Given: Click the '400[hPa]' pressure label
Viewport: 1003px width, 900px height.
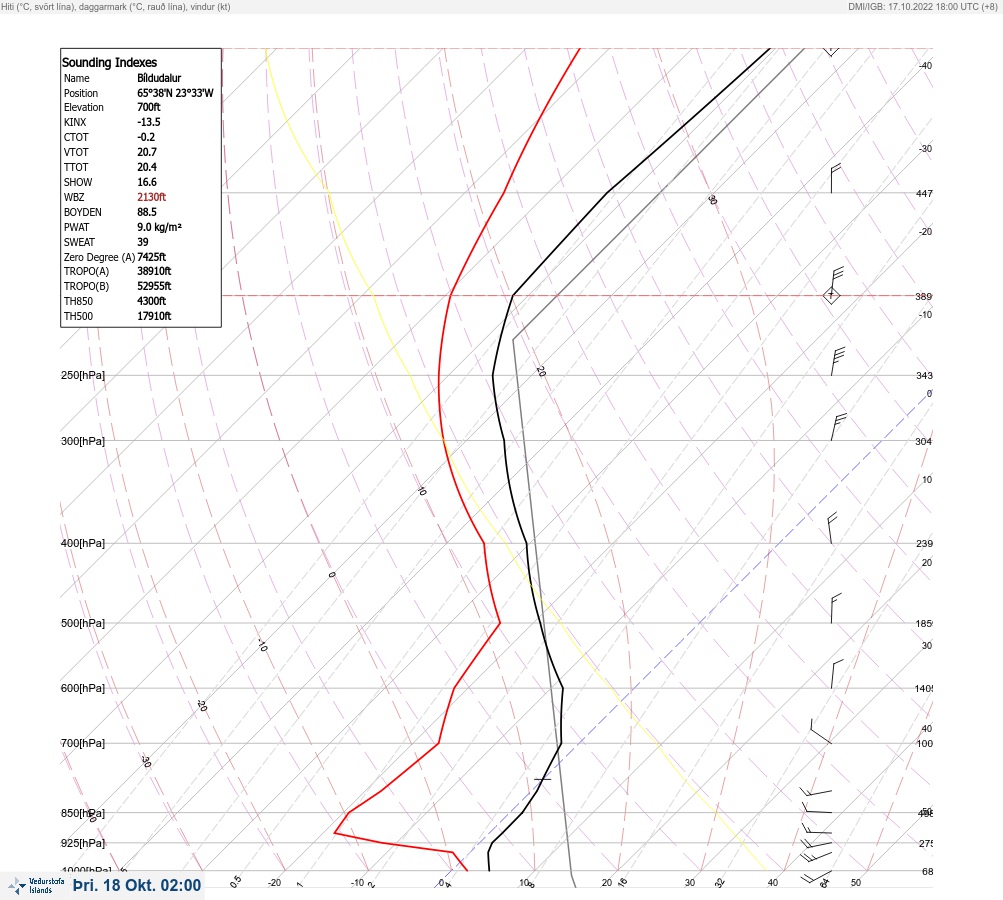Looking at the screenshot, I should click(83, 543).
